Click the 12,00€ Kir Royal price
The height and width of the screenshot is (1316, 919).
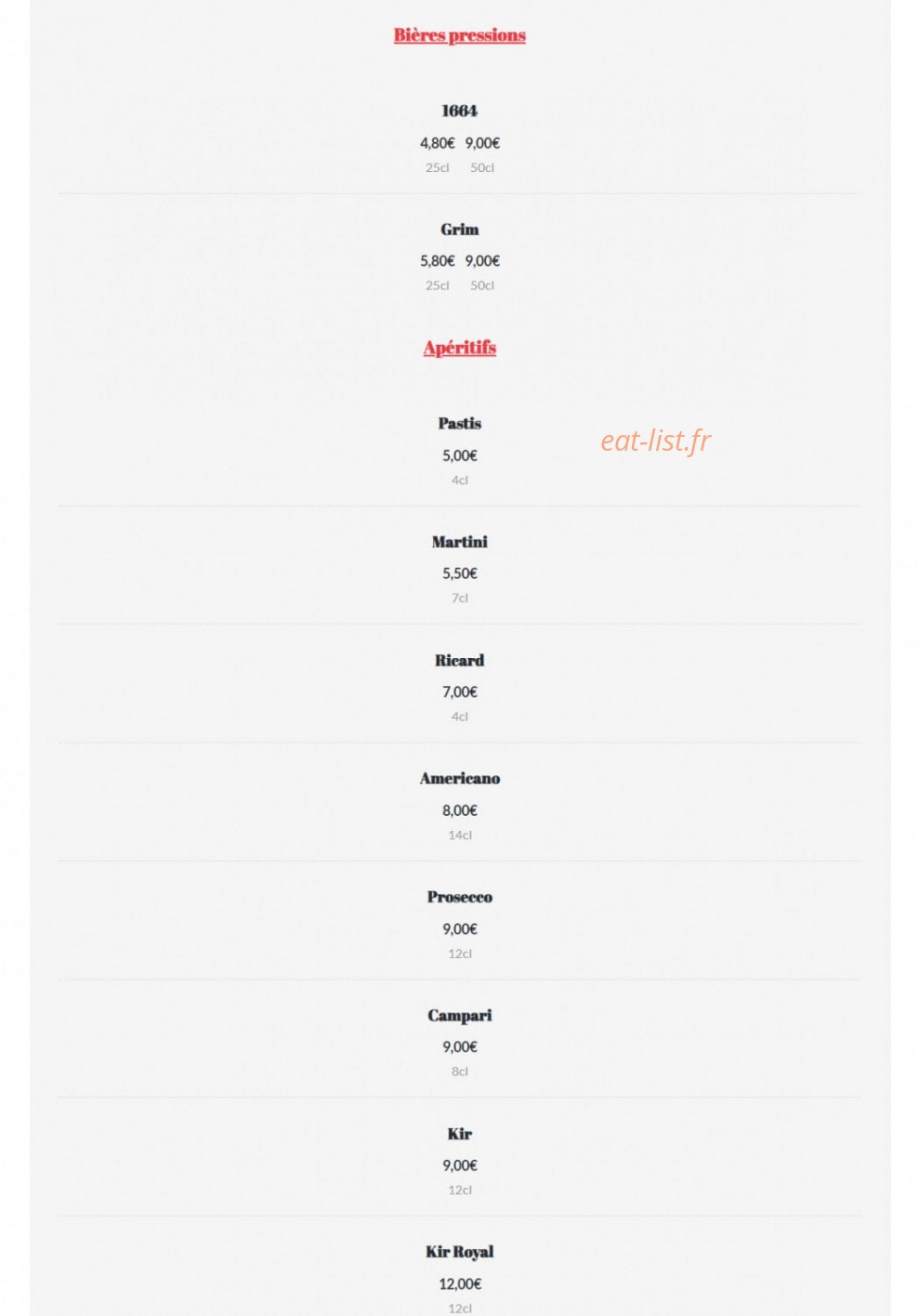click(x=459, y=1283)
